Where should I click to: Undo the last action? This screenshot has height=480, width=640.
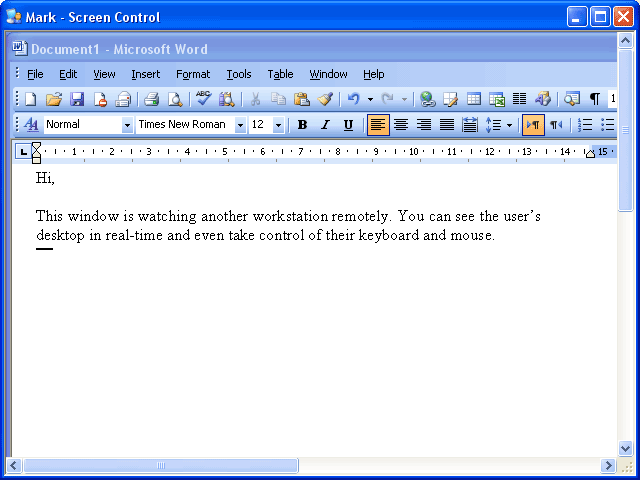tap(353, 99)
